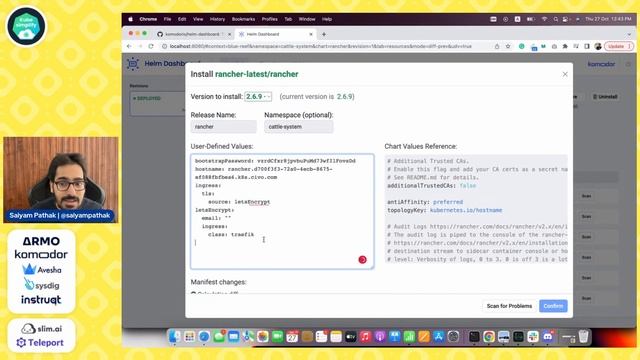Open Music from the dock
This screenshot has height=360, width=640.
365,337
